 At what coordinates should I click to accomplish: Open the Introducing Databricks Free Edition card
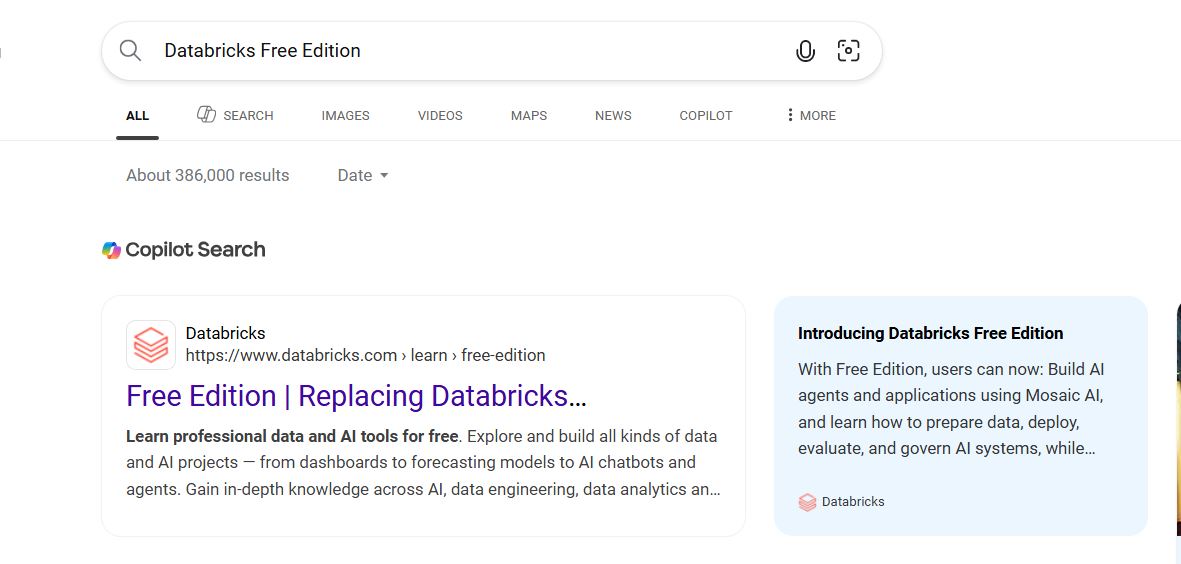[x=930, y=333]
